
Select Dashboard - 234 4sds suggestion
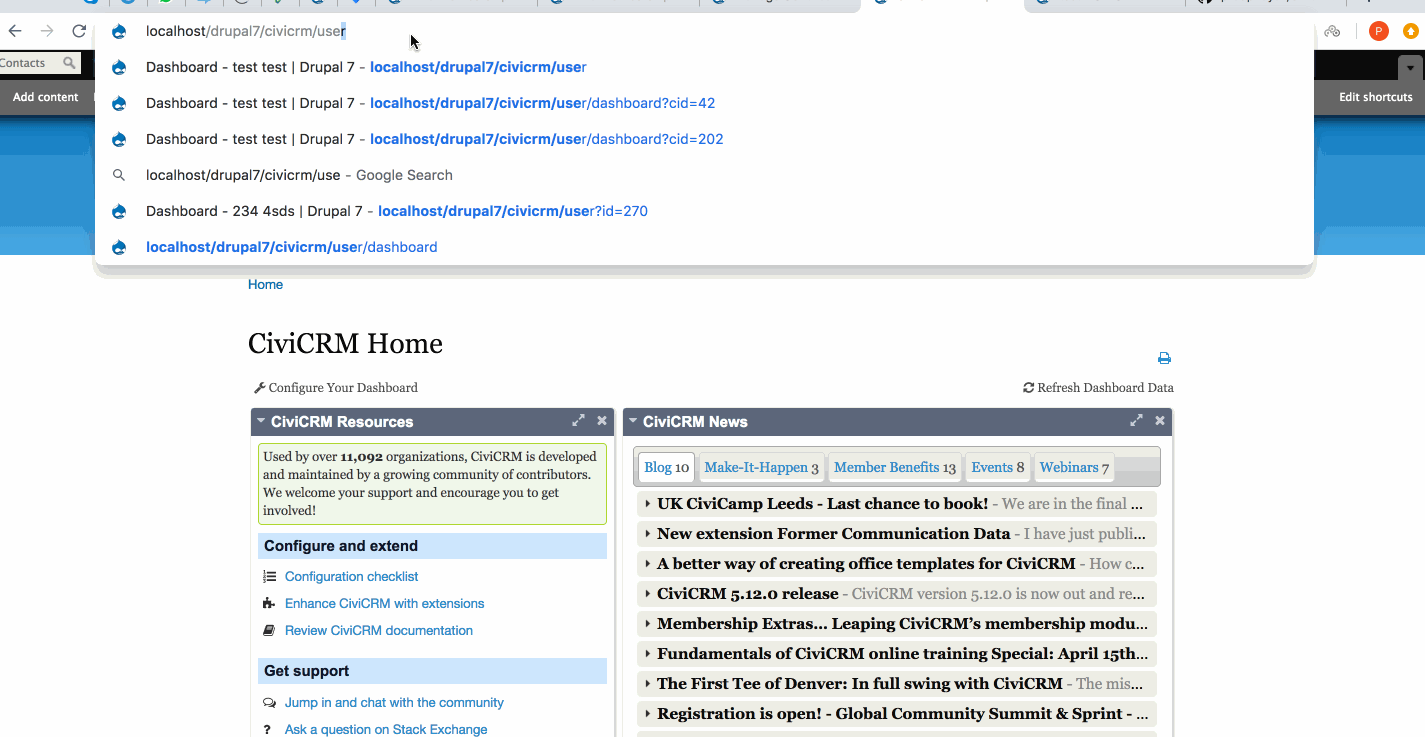click(x=704, y=211)
